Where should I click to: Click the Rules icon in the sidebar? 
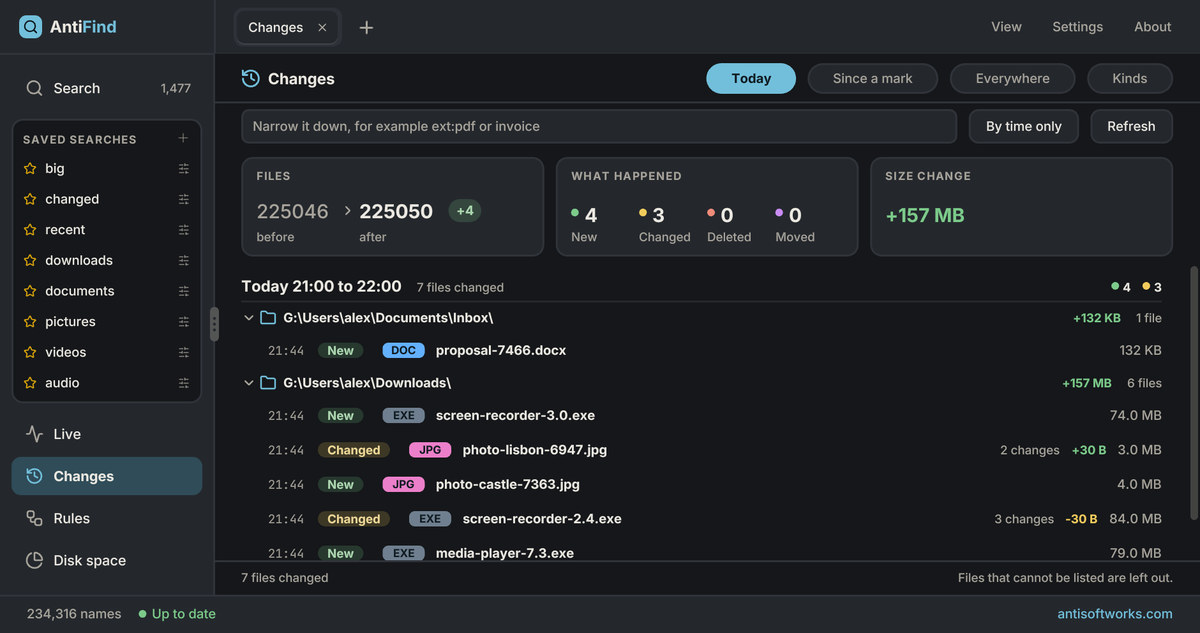tap(34, 518)
